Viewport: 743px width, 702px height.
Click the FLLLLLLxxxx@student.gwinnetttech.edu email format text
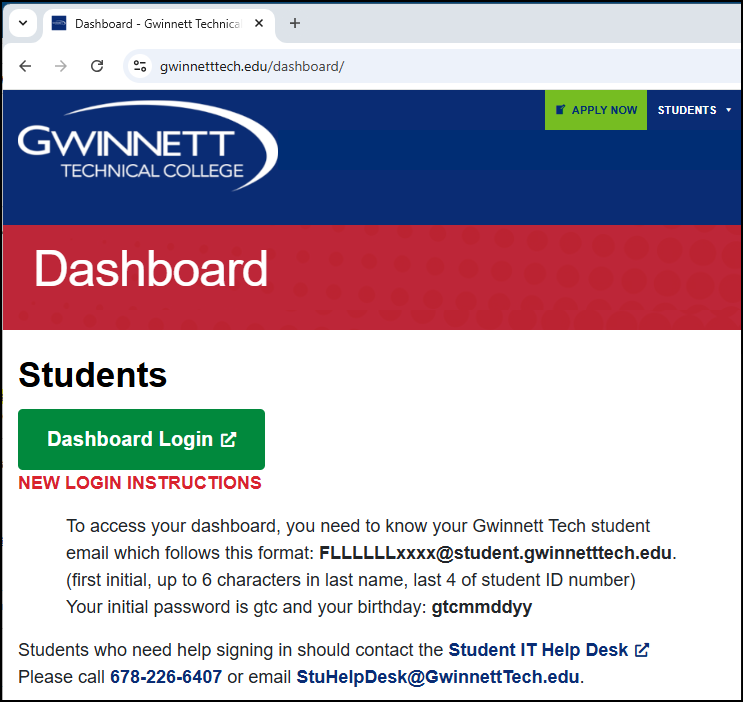click(x=495, y=553)
